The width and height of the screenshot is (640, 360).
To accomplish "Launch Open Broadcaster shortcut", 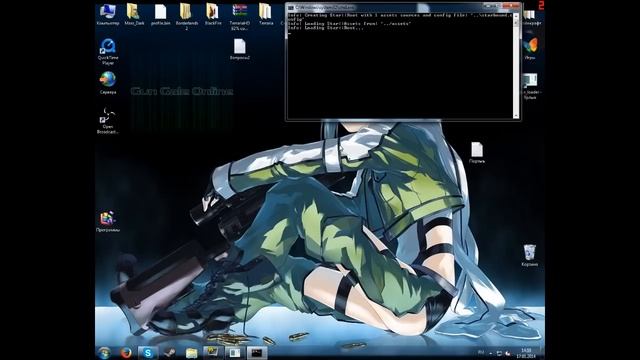I will point(108,120).
